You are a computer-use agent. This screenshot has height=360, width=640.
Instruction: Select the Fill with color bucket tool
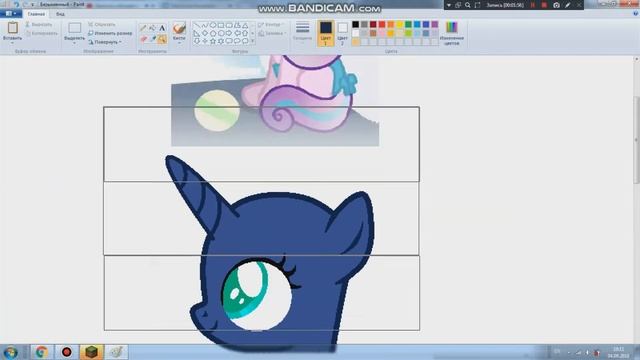coord(152,28)
